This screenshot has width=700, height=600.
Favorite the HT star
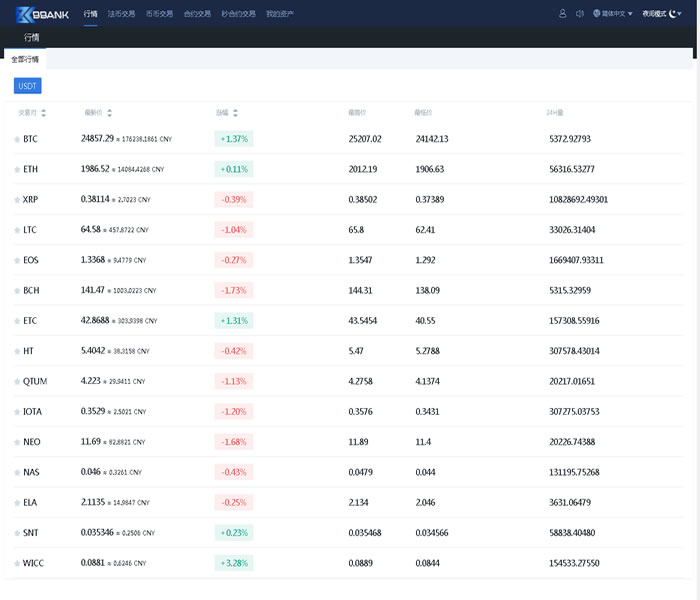click(17, 351)
